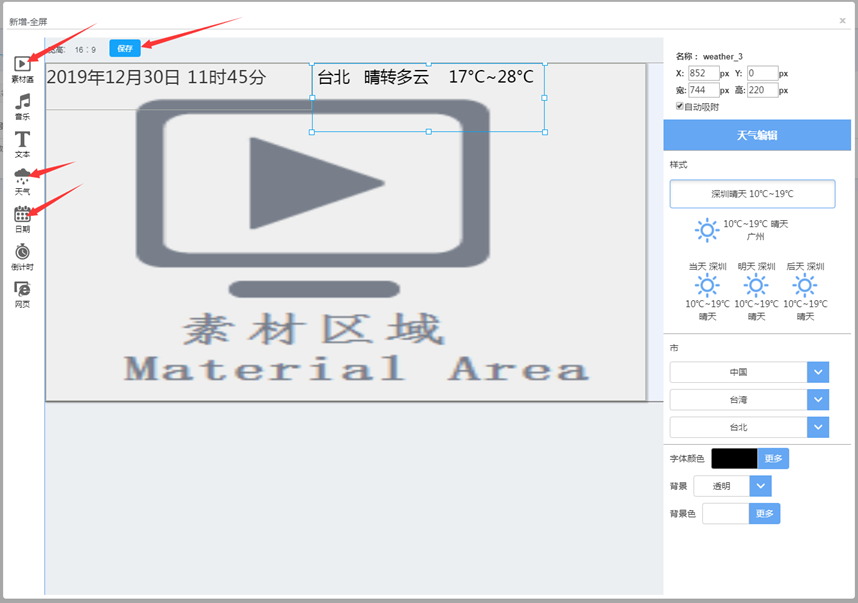The width and height of the screenshot is (858, 603).
Task: Choose the single-line 深圳晴天 weather style
Action: pyautogui.click(x=752, y=194)
